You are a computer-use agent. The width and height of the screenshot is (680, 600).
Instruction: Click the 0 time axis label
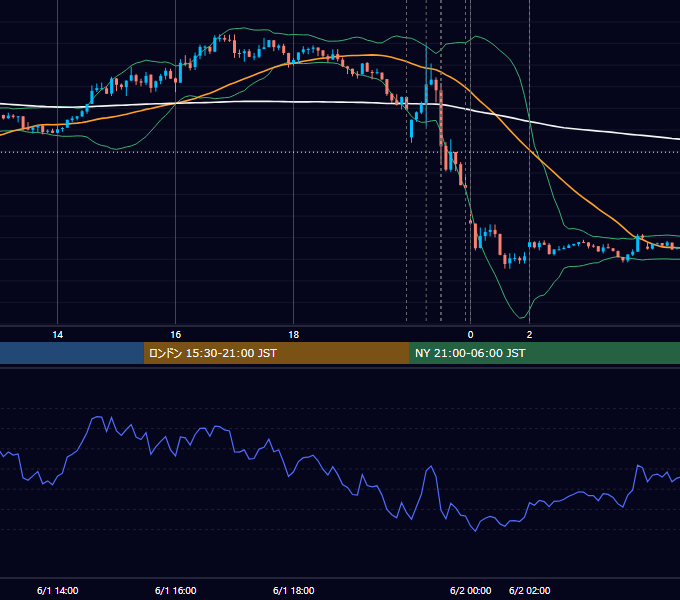tap(471, 335)
